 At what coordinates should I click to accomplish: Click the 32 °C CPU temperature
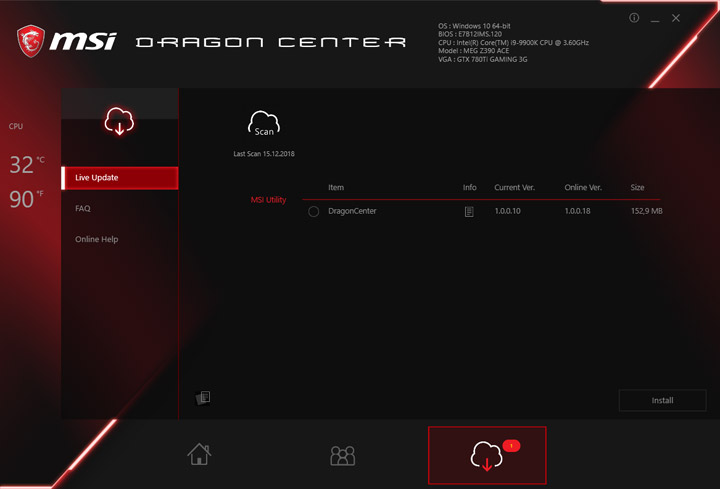27,164
